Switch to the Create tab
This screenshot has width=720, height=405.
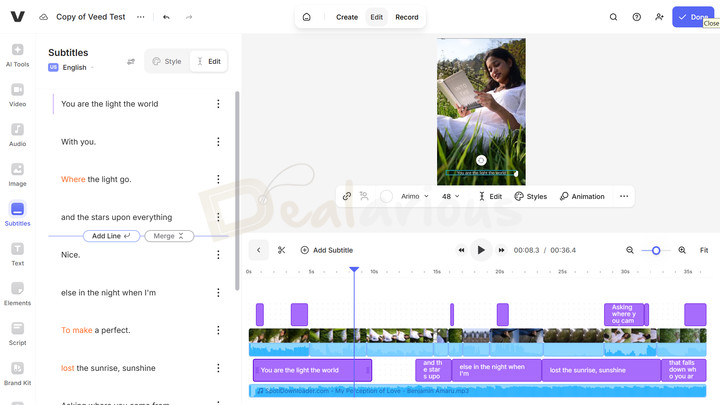[347, 17]
